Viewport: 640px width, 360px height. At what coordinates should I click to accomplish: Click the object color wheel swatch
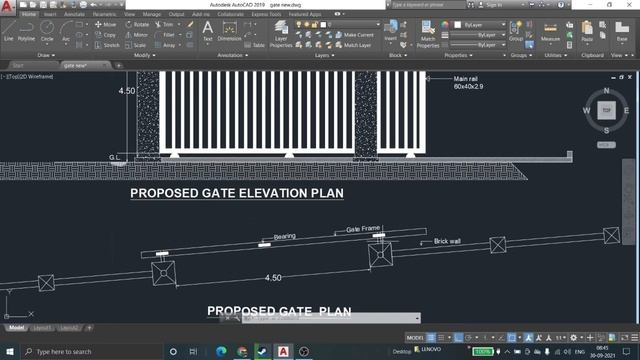pyautogui.click(x=444, y=25)
